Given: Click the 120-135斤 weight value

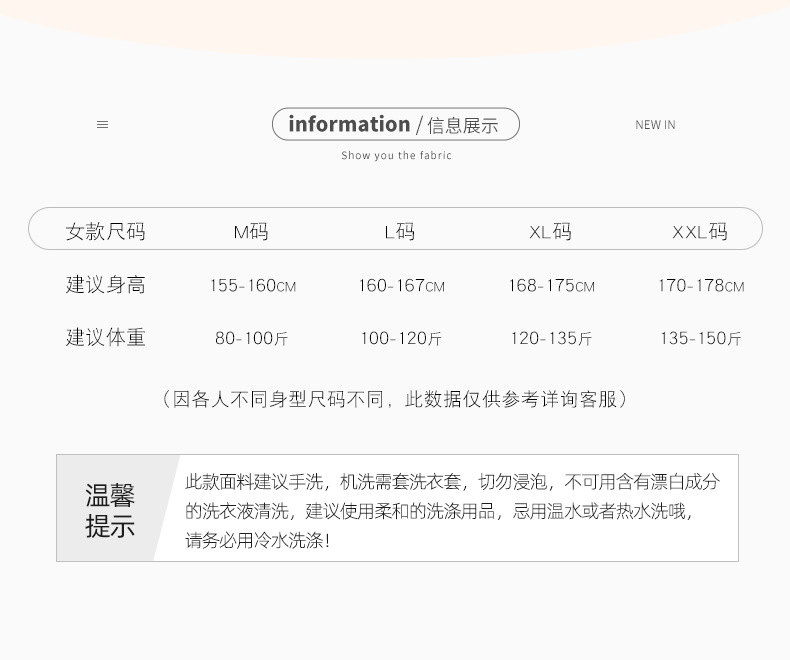Looking at the screenshot, I should (x=551, y=338).
